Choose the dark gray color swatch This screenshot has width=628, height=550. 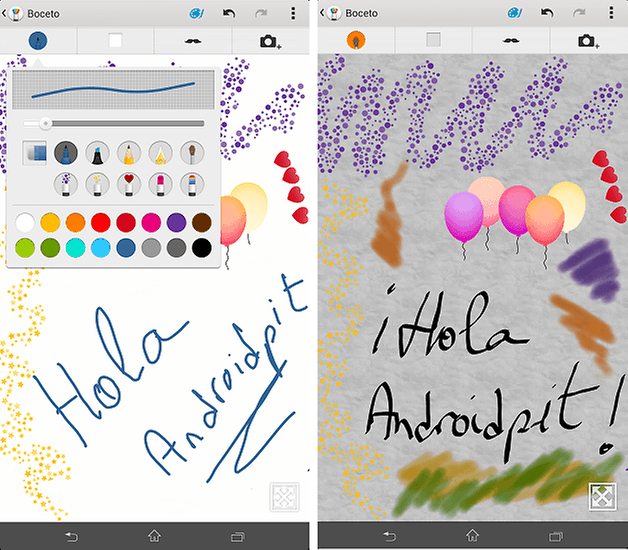click(176, 248)
